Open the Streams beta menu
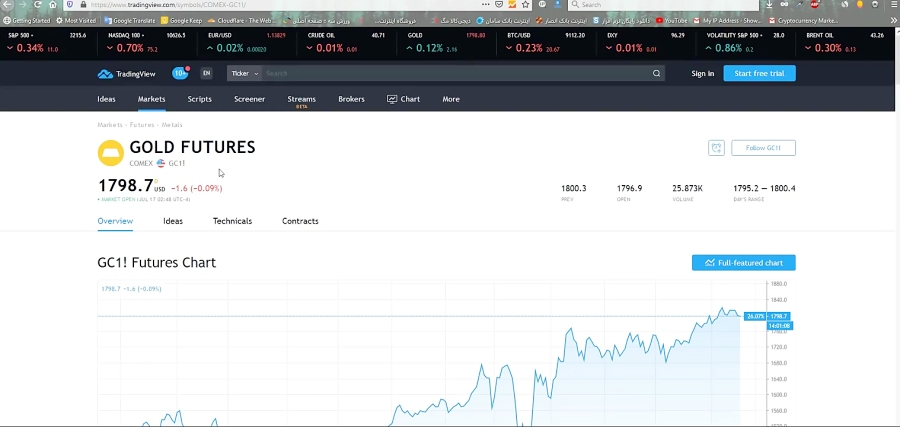The height and width of the screenshot is (427, 900). click(301, 100)
